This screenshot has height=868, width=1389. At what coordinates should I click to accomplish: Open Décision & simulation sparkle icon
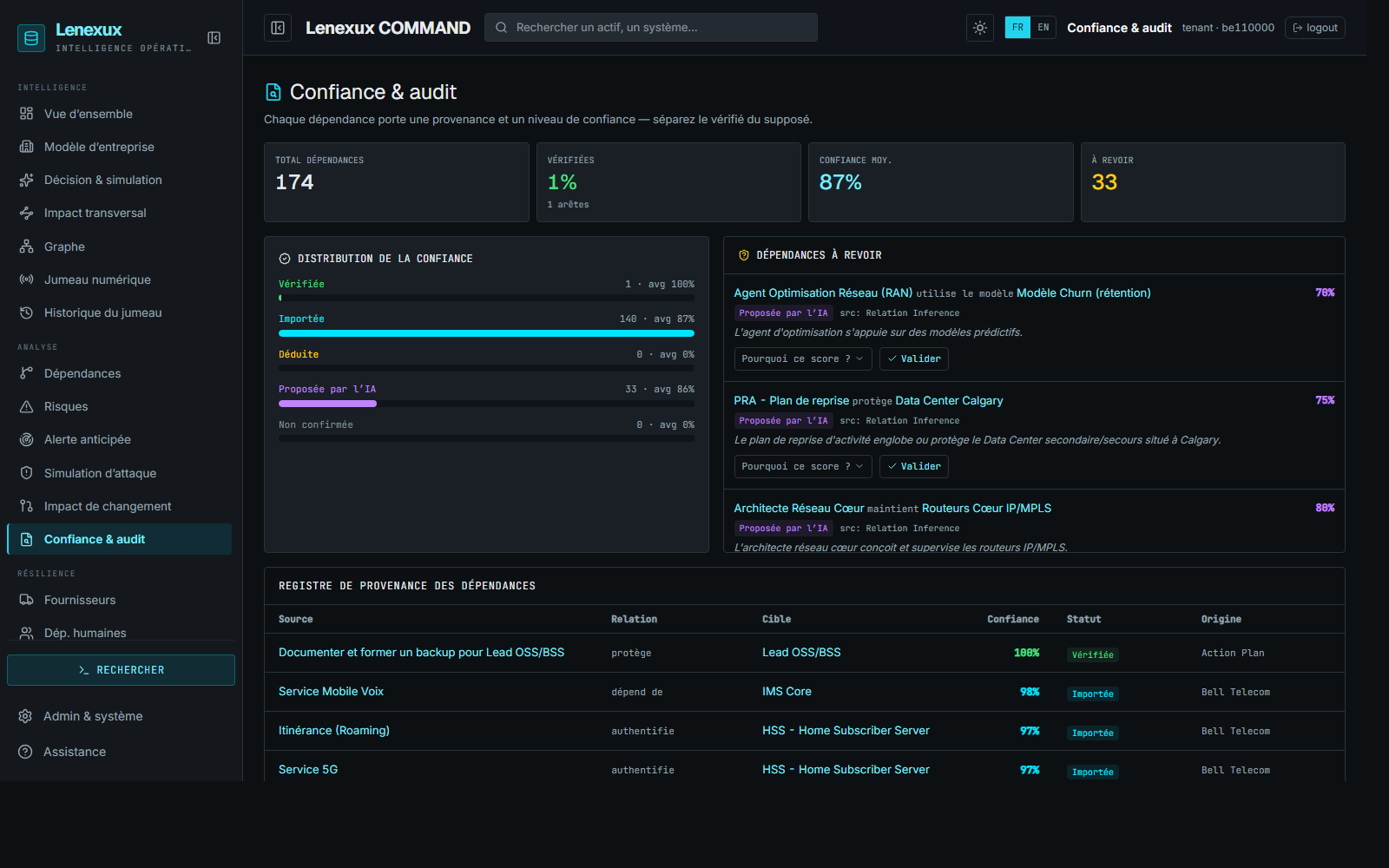26,180
